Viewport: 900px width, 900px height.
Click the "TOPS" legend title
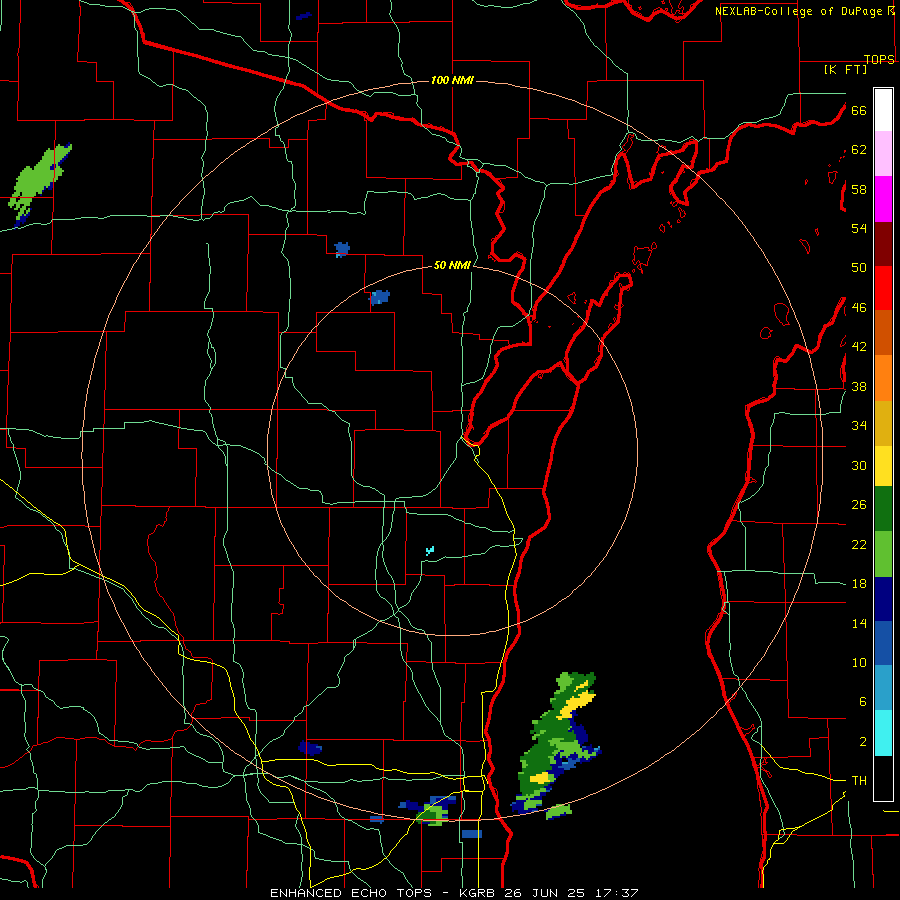[879, 59]
